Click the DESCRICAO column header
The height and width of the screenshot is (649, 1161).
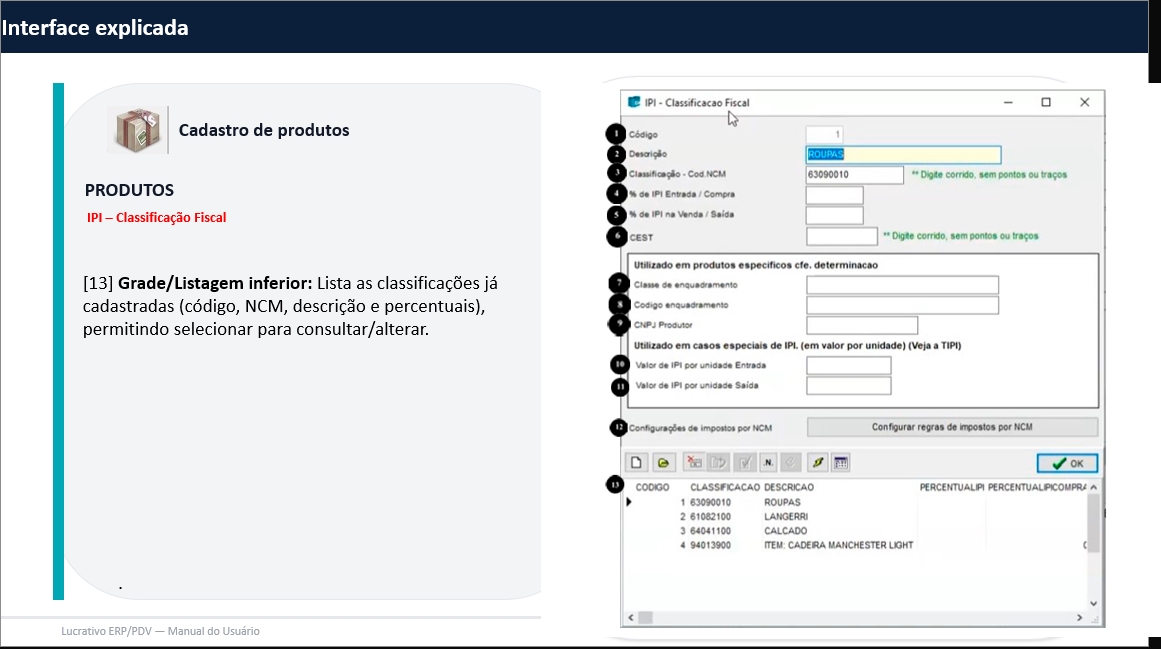[788, 487]
